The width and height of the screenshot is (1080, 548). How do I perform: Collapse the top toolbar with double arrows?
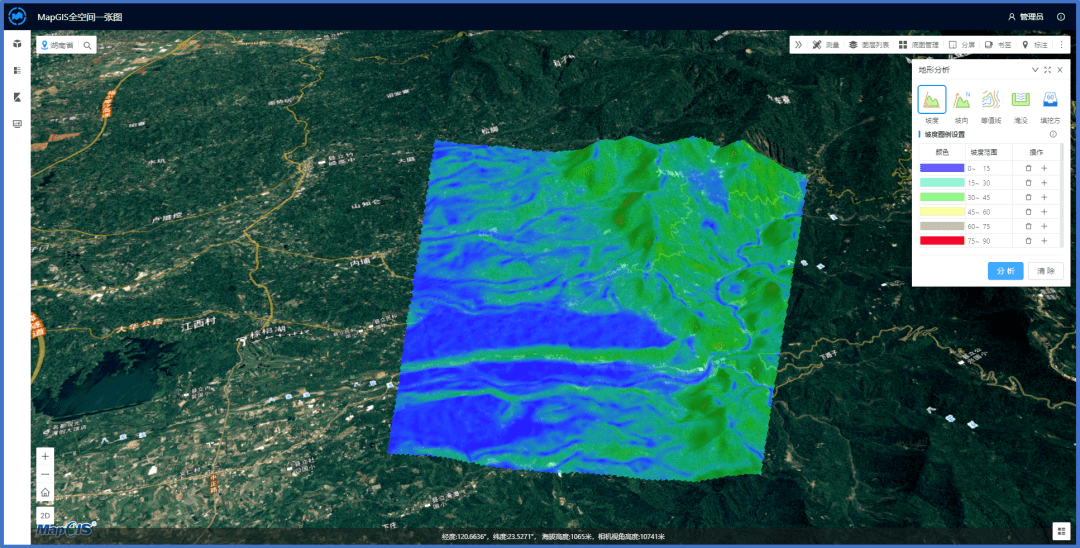[x=798, y=45]
